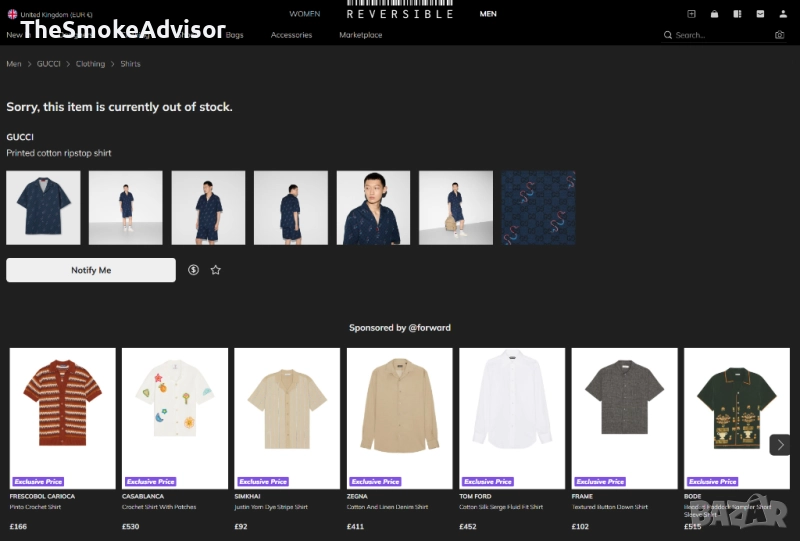The width and height of the screenshot is (800, 541).
Task: Click the envelope messages icon in header
Action: point(760,14)
